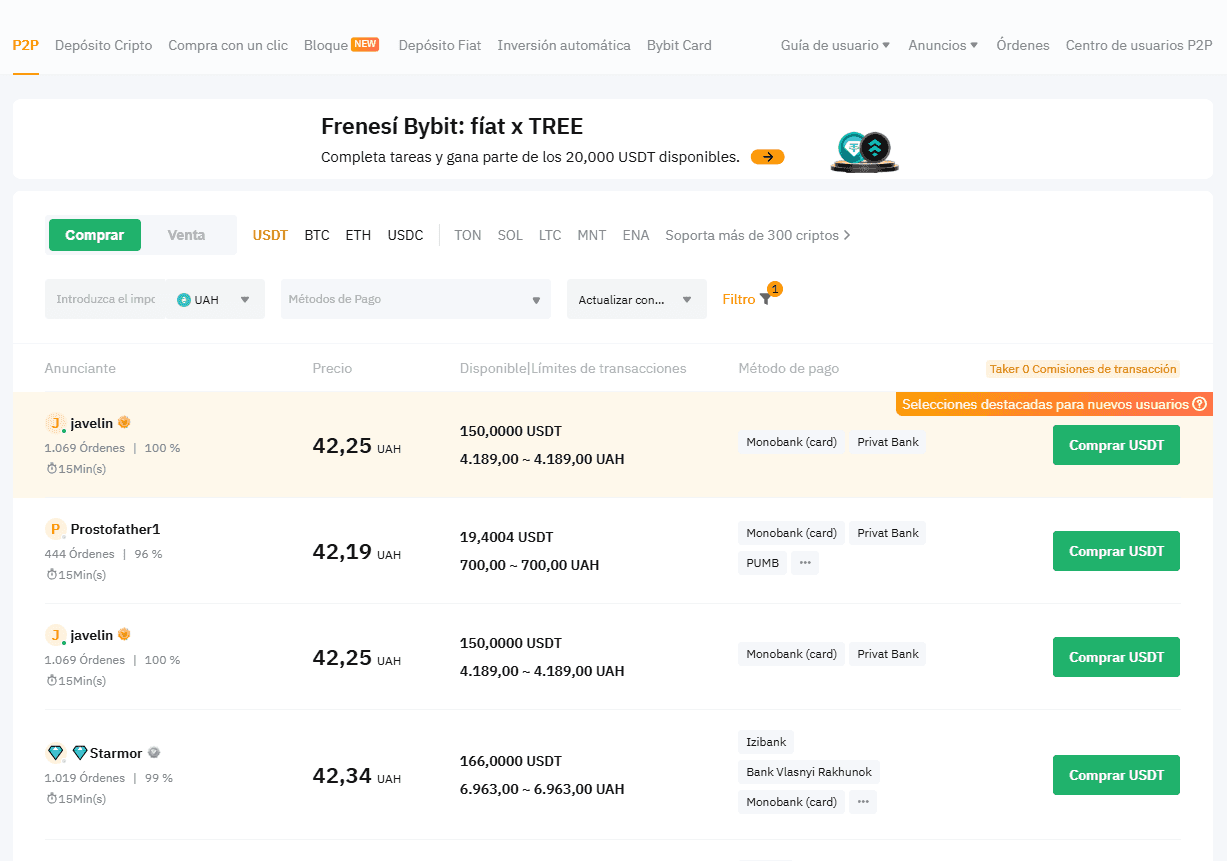1227x861 pixels.
Task: Click the Prostofather1 advertiser avatar
Action: pyautogui.click(x=55, y=529)
